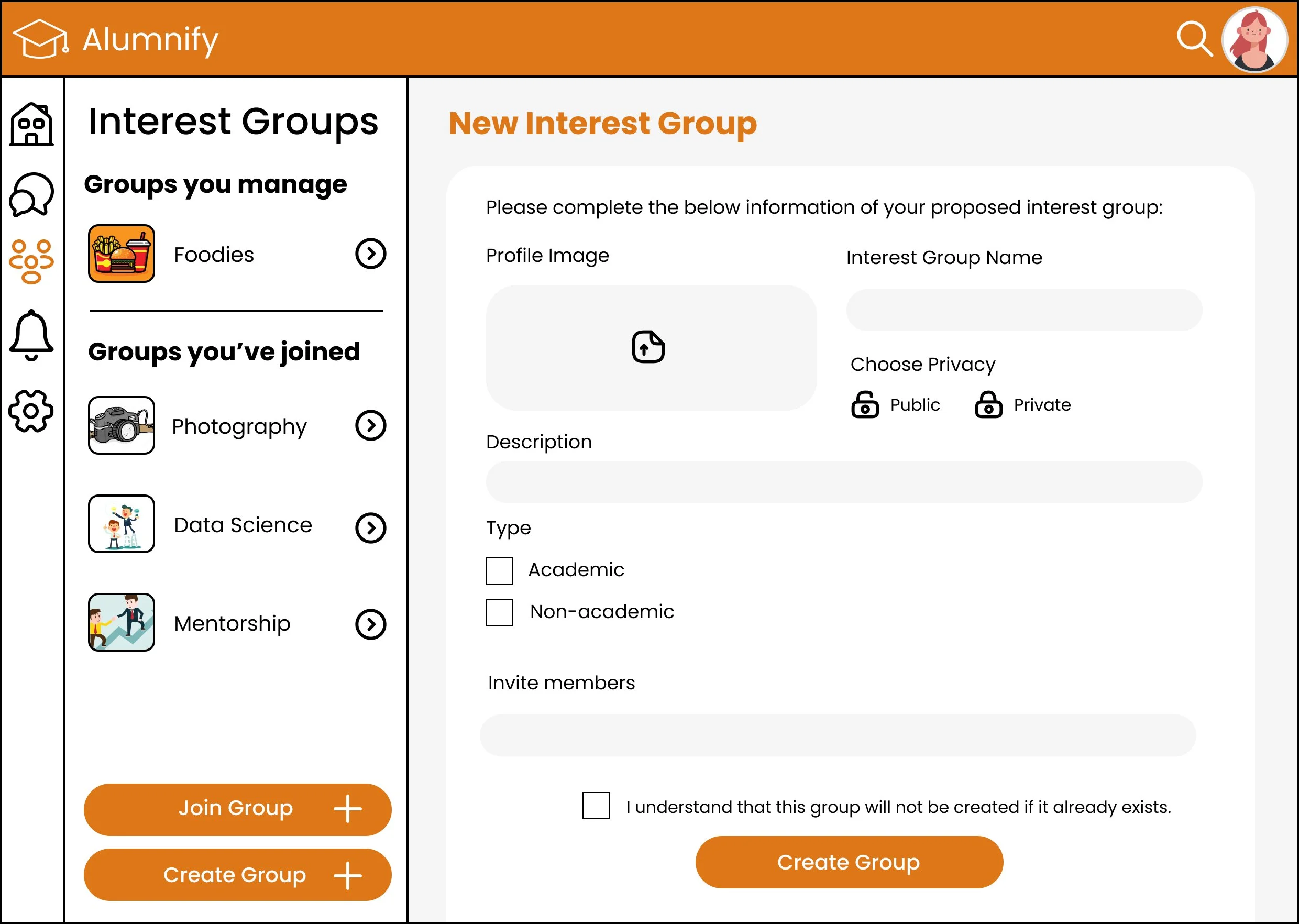Check the Non-academic type checkbox
This screenshot has height=924, width=1299.
click(x=499, y=613)
